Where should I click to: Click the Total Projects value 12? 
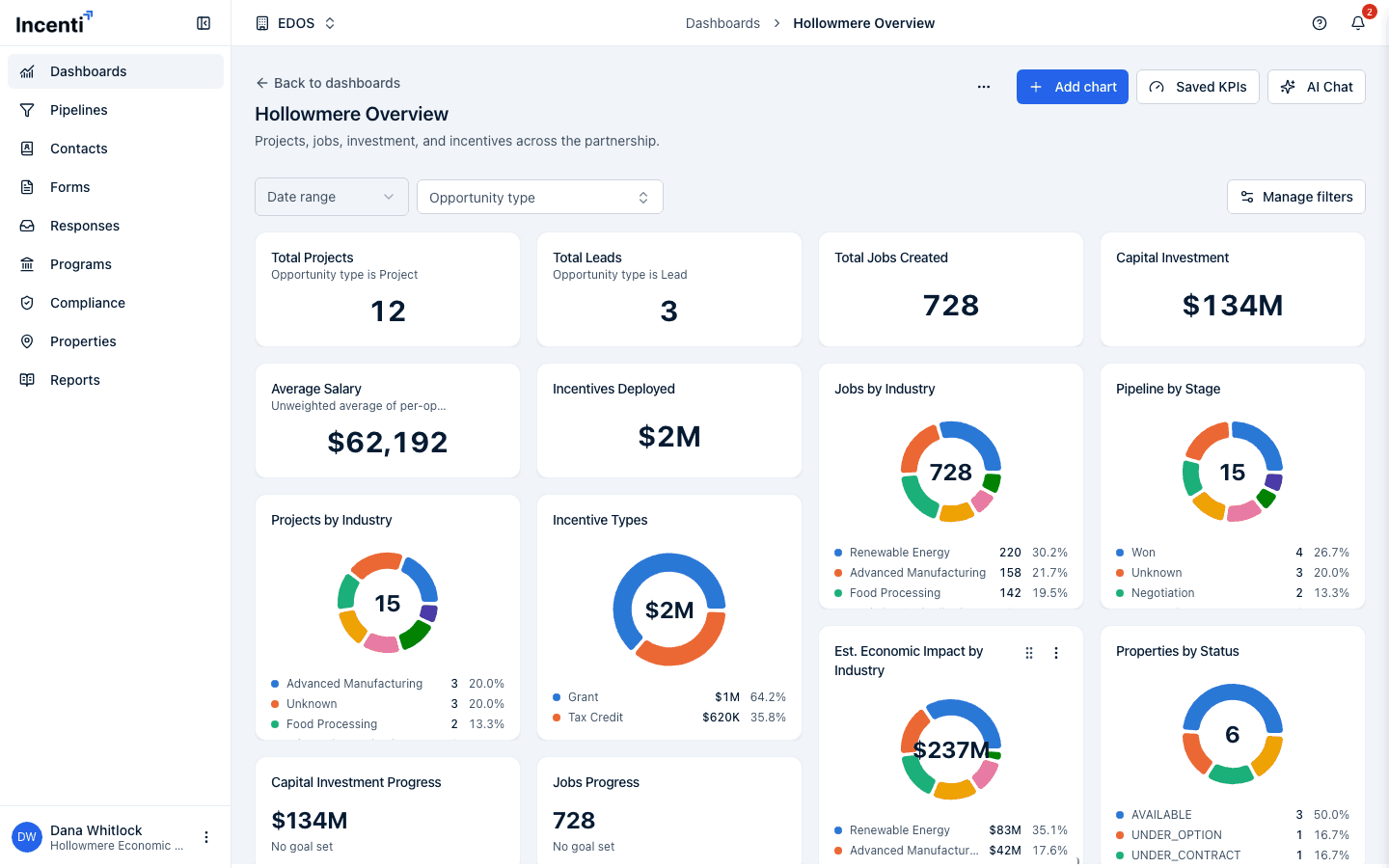[x=388, y=312]
